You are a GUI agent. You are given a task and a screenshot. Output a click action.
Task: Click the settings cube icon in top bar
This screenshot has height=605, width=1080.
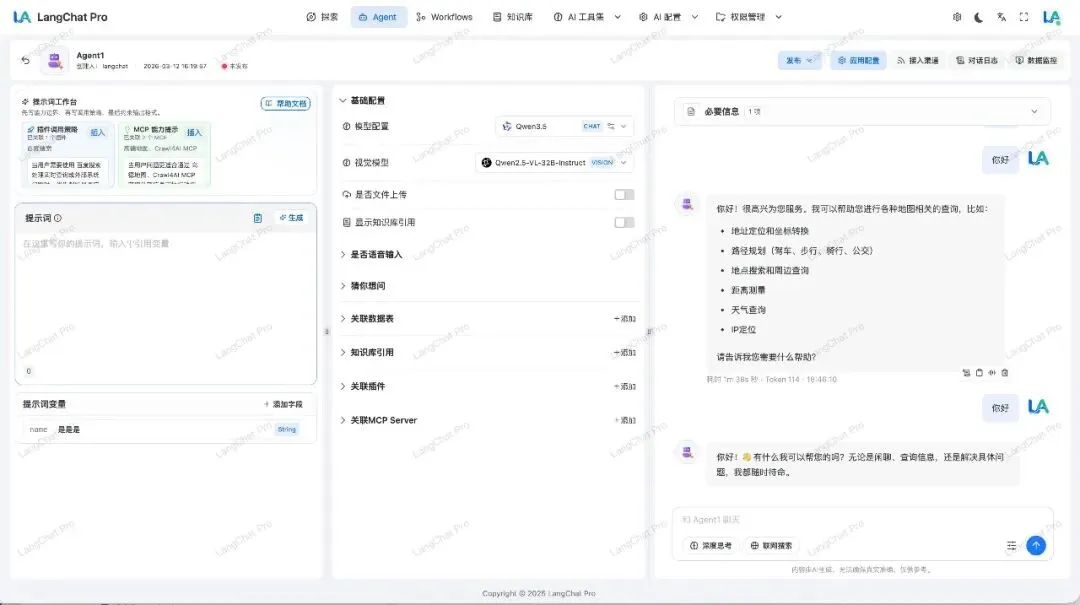(957, 17)
